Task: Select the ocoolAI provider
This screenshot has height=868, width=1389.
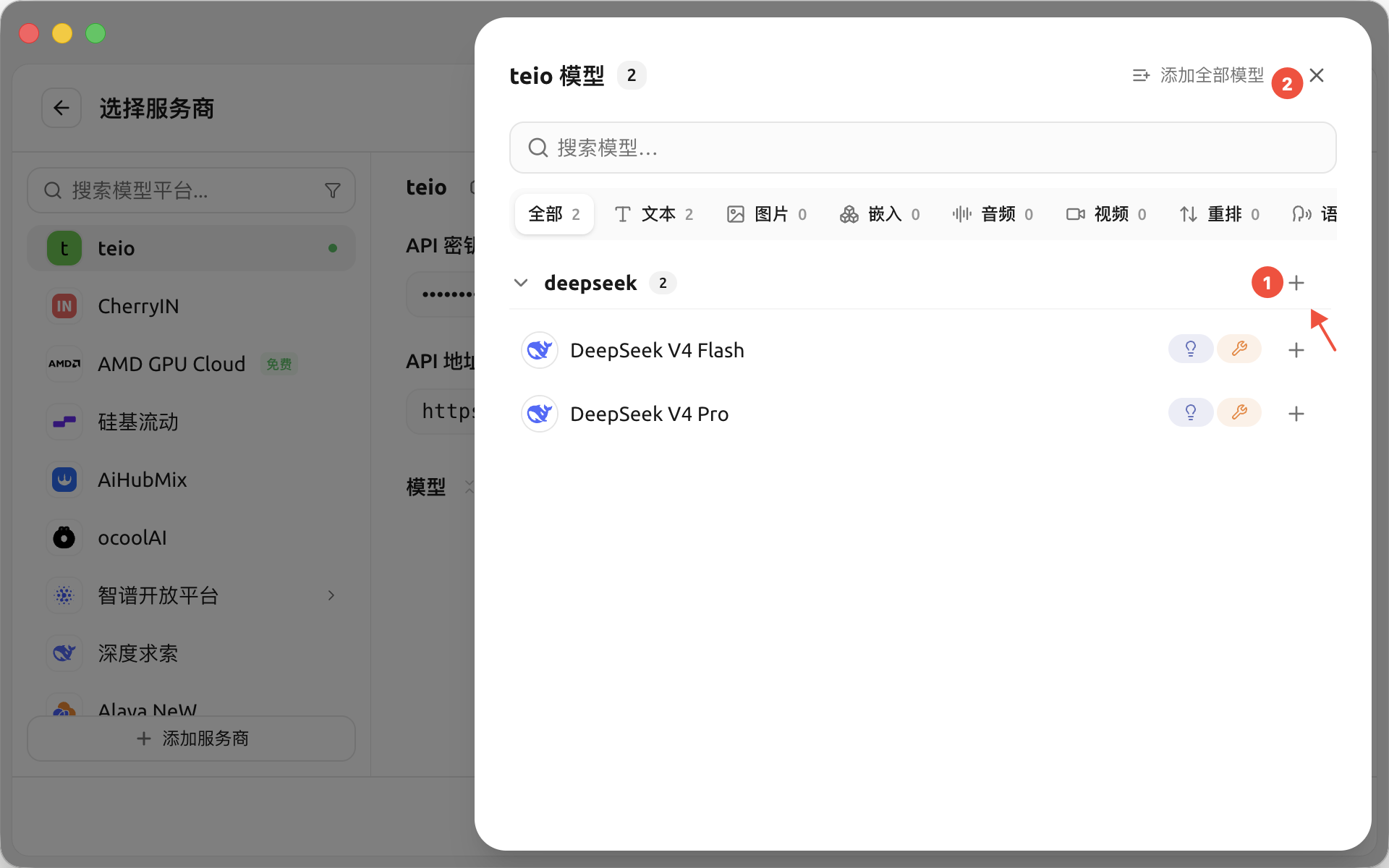Action: coord(191,537)
